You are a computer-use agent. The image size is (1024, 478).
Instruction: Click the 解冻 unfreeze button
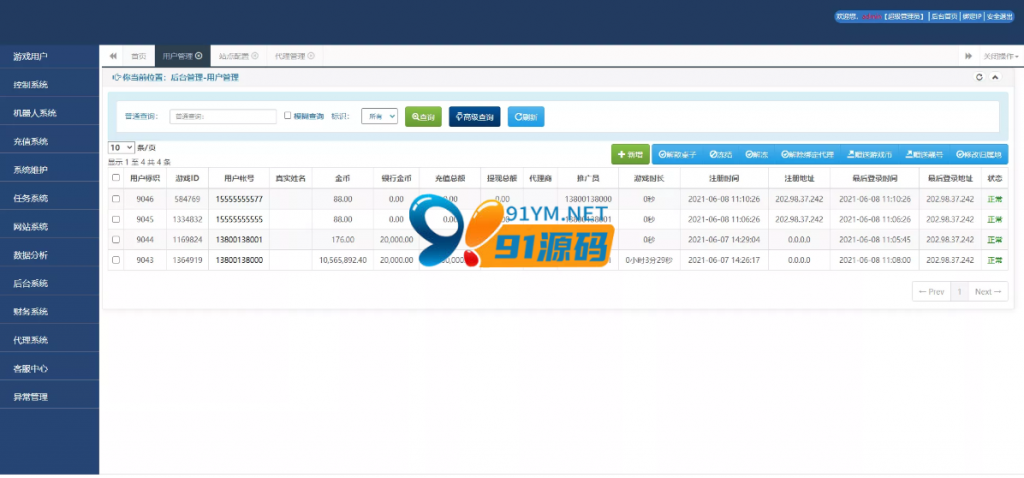click(756, 155)
